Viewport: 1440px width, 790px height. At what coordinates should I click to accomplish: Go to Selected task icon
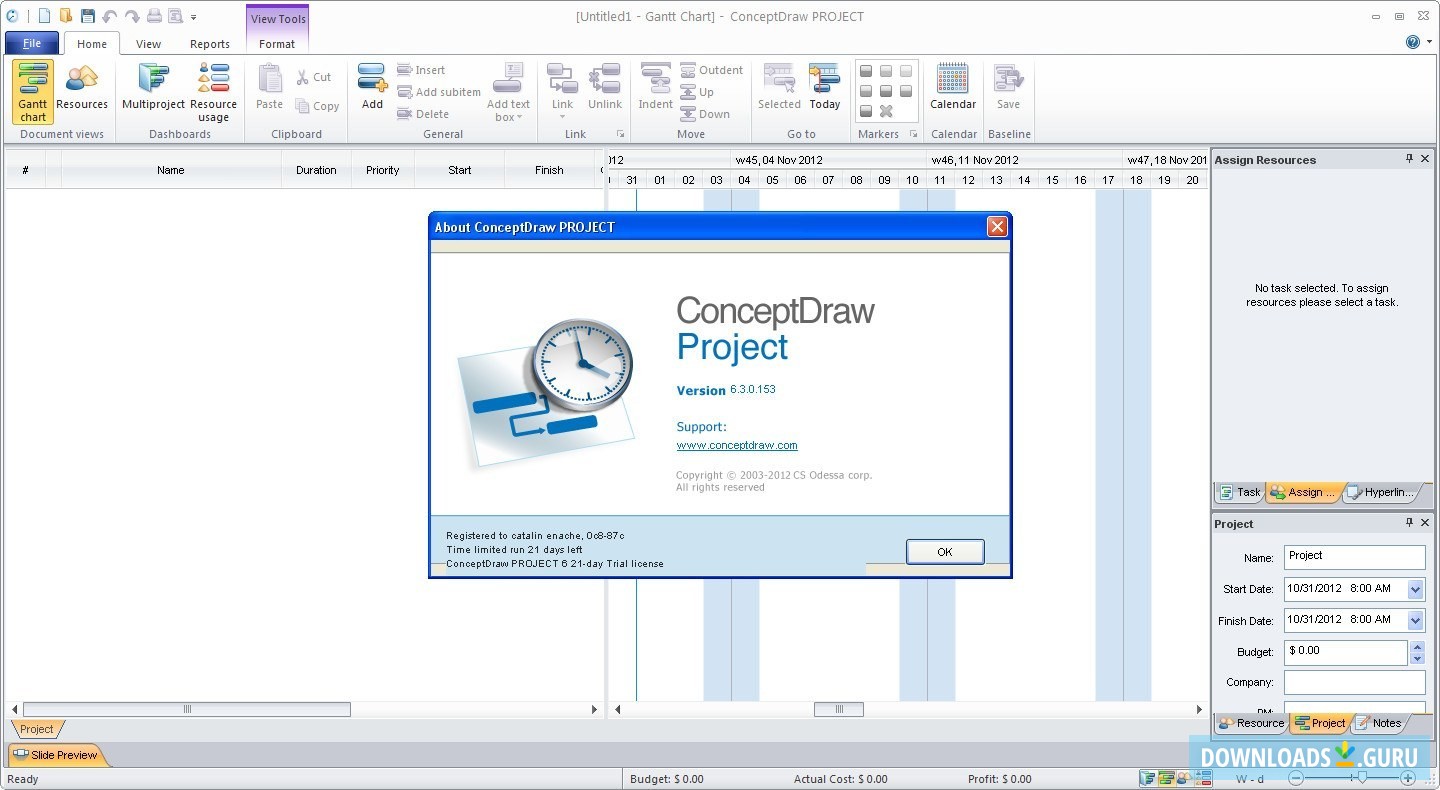pos(779,86)
